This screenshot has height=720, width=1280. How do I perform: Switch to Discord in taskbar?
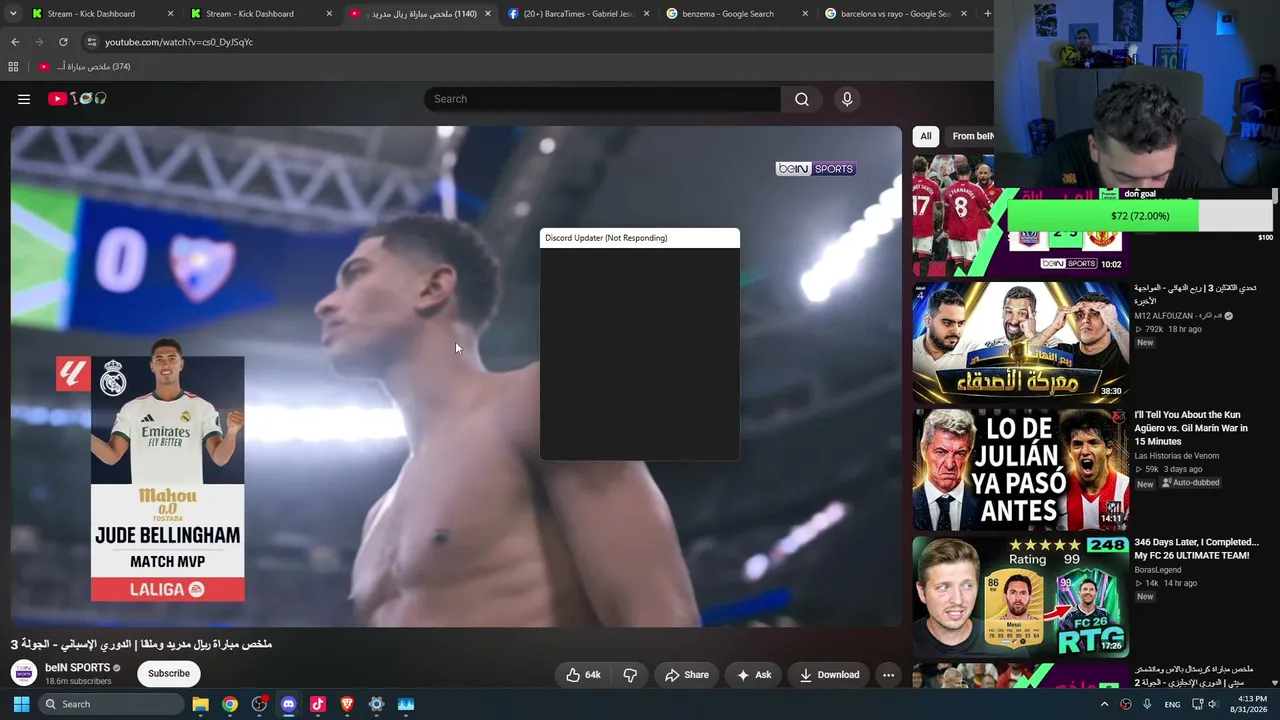click(x=288, y=704)
